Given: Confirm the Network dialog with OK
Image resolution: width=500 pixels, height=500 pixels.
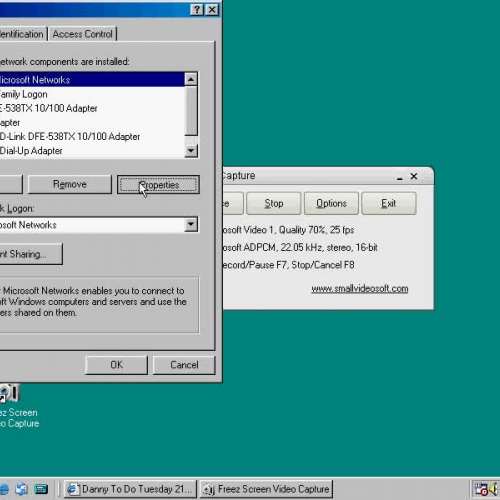Looking at the screenshot, I should coord(116,365).
